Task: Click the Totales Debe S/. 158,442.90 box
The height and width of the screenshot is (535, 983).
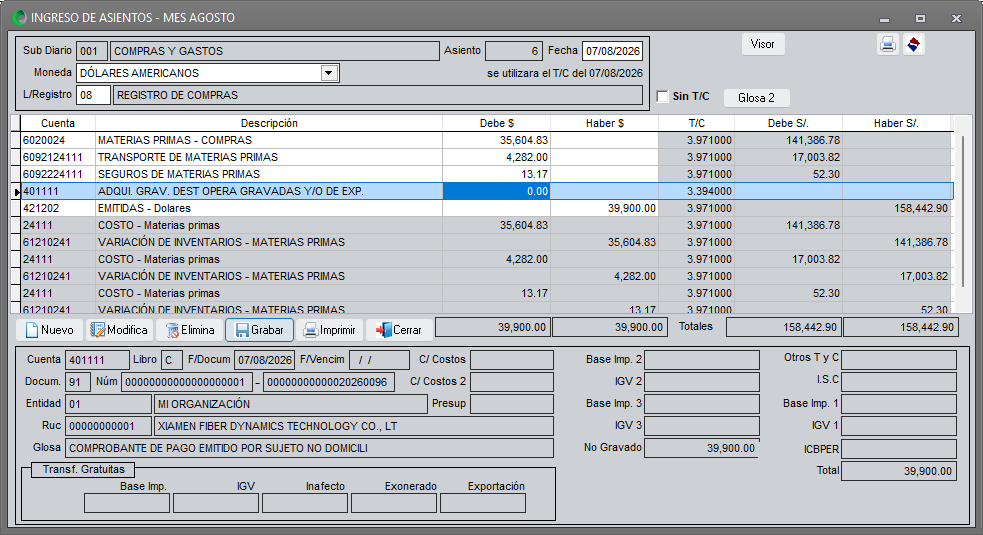Action: pyautogui.click(x=784, y=327)
